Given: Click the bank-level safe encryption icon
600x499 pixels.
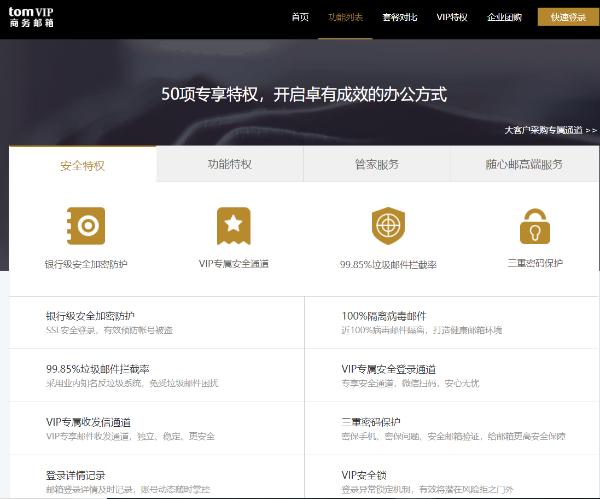Looking at the screenshot, I should pyautogui.click(x=86, y=226).
